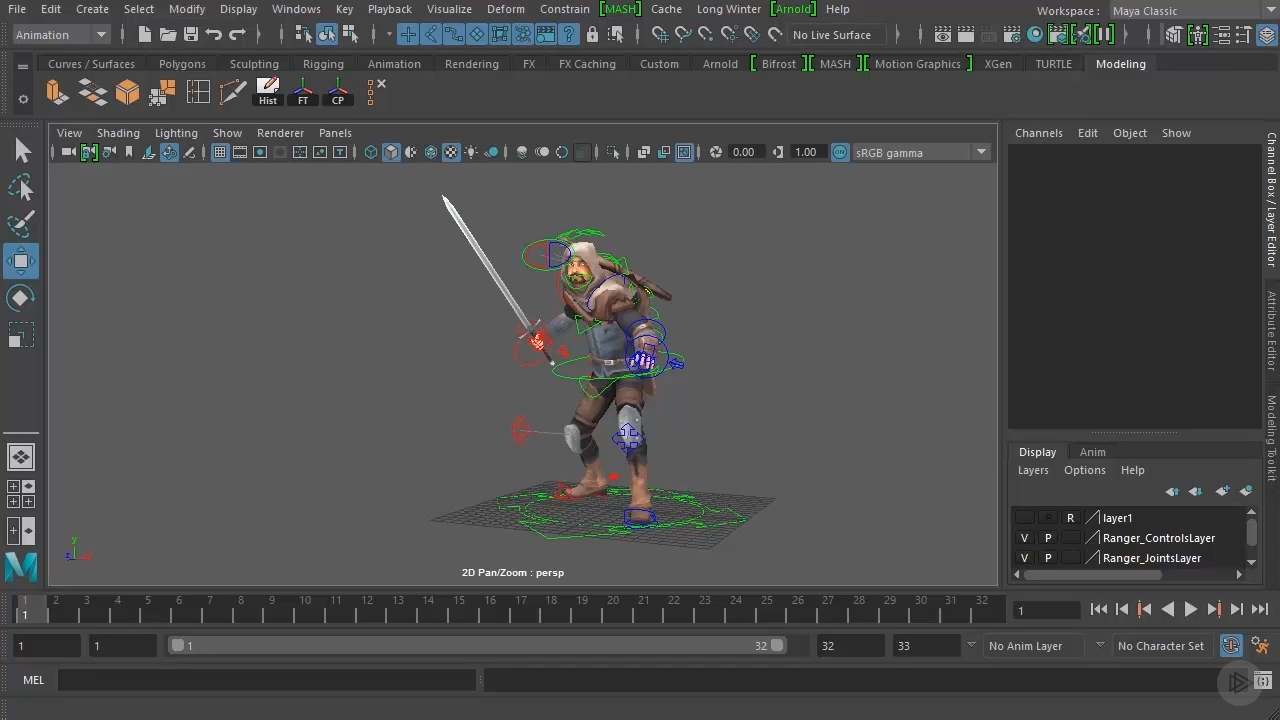The height and width of the screenshot is (720, 1280).
Task: Switch to the Rigging shelf tab
Action: [x=323, y=64]
